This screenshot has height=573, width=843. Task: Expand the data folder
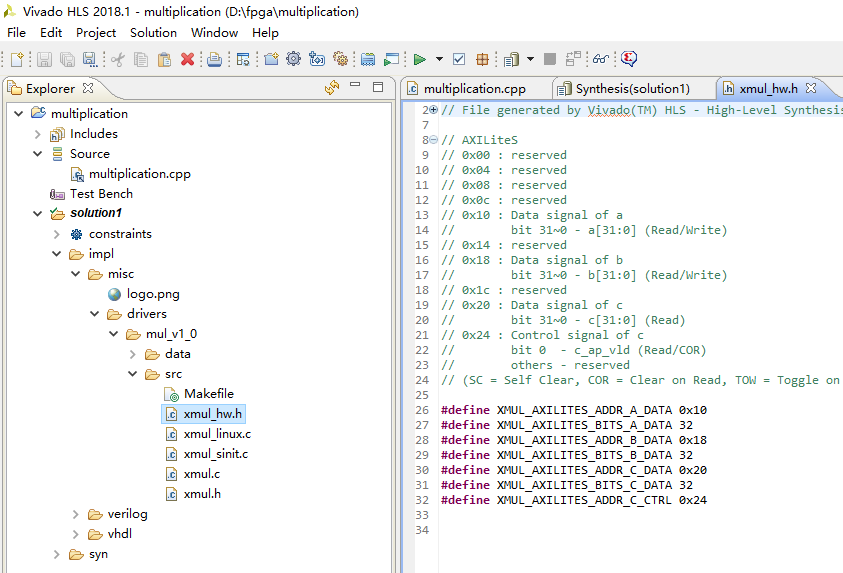point(133,354)
